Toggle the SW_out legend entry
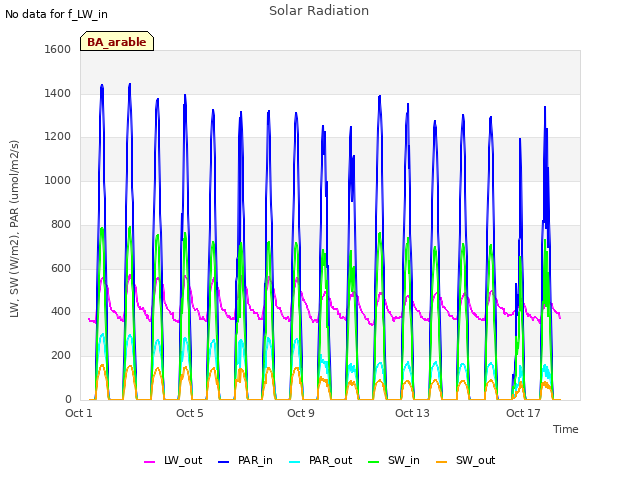 466,461
